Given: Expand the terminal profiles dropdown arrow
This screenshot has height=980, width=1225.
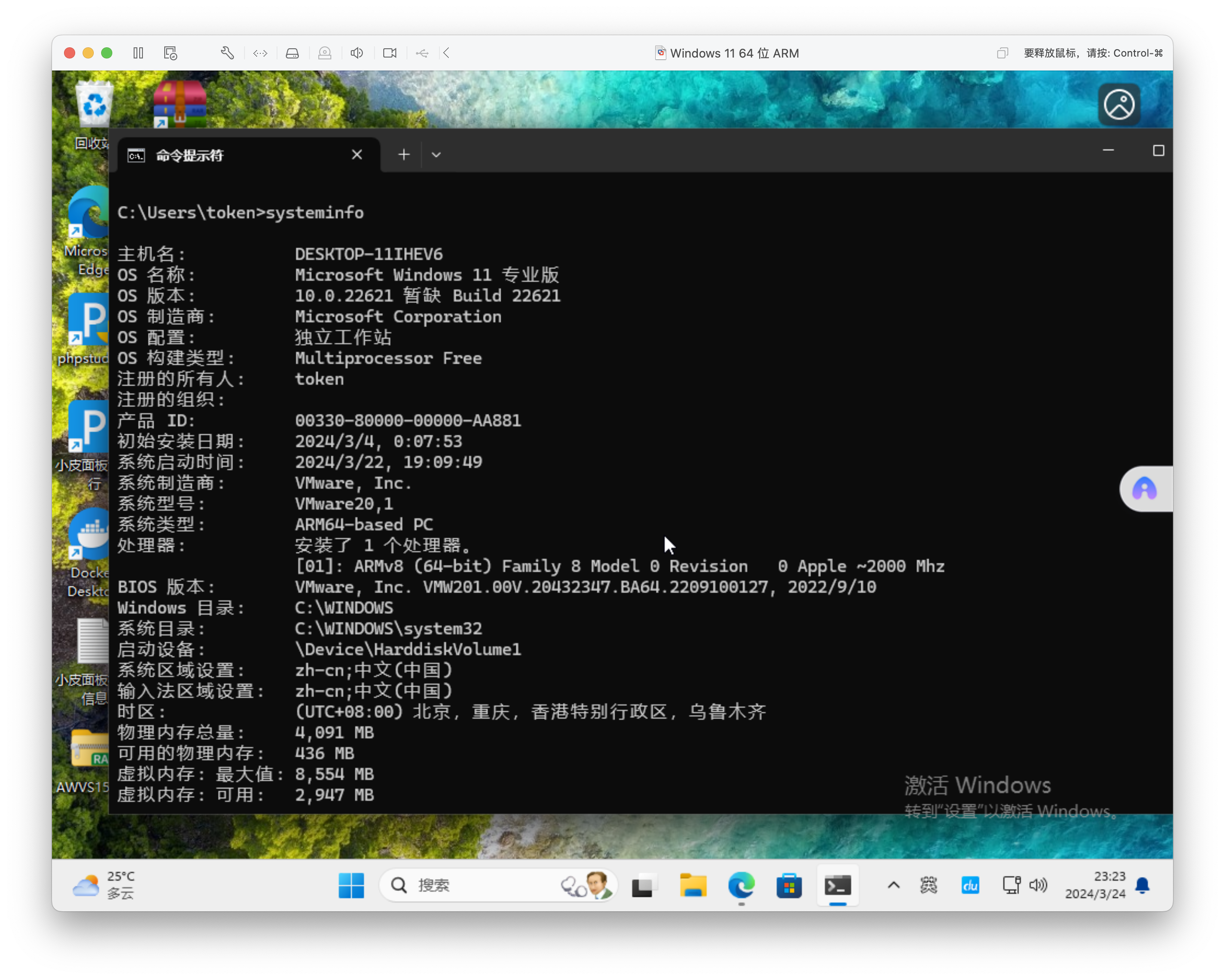Looking at the screenshot, I should click(436, 155).
